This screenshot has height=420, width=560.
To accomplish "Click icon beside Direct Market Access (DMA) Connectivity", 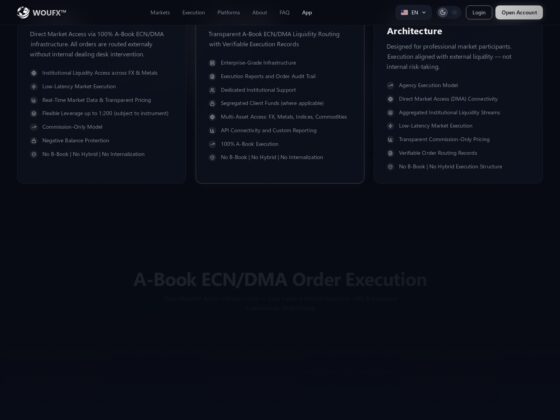I will [390, 99].
